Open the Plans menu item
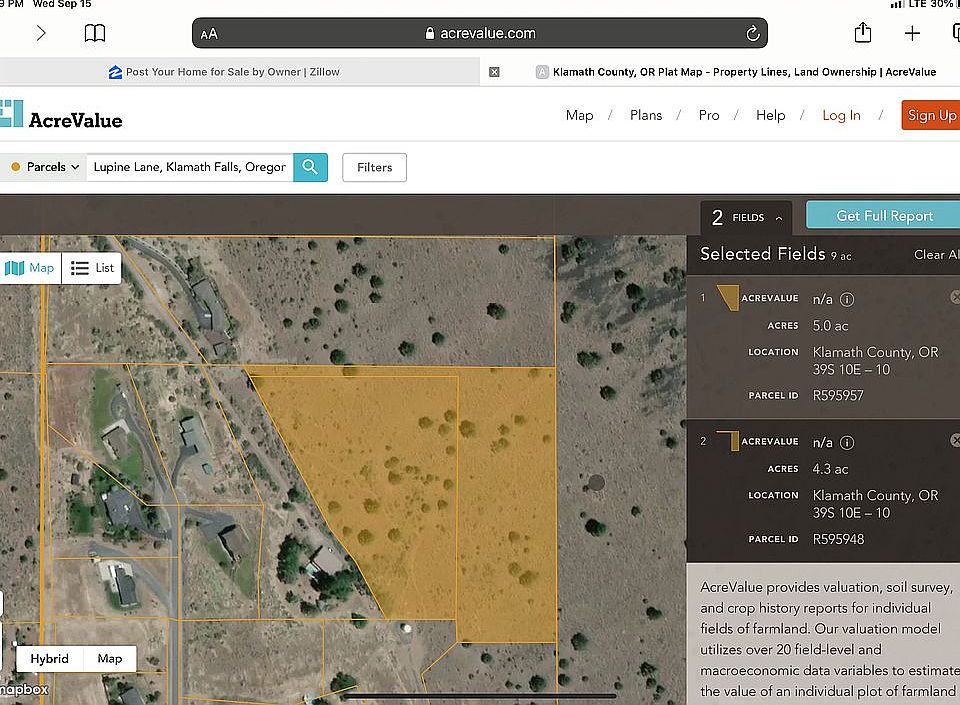This screenshot has width=960, height=705. [646, 115]
